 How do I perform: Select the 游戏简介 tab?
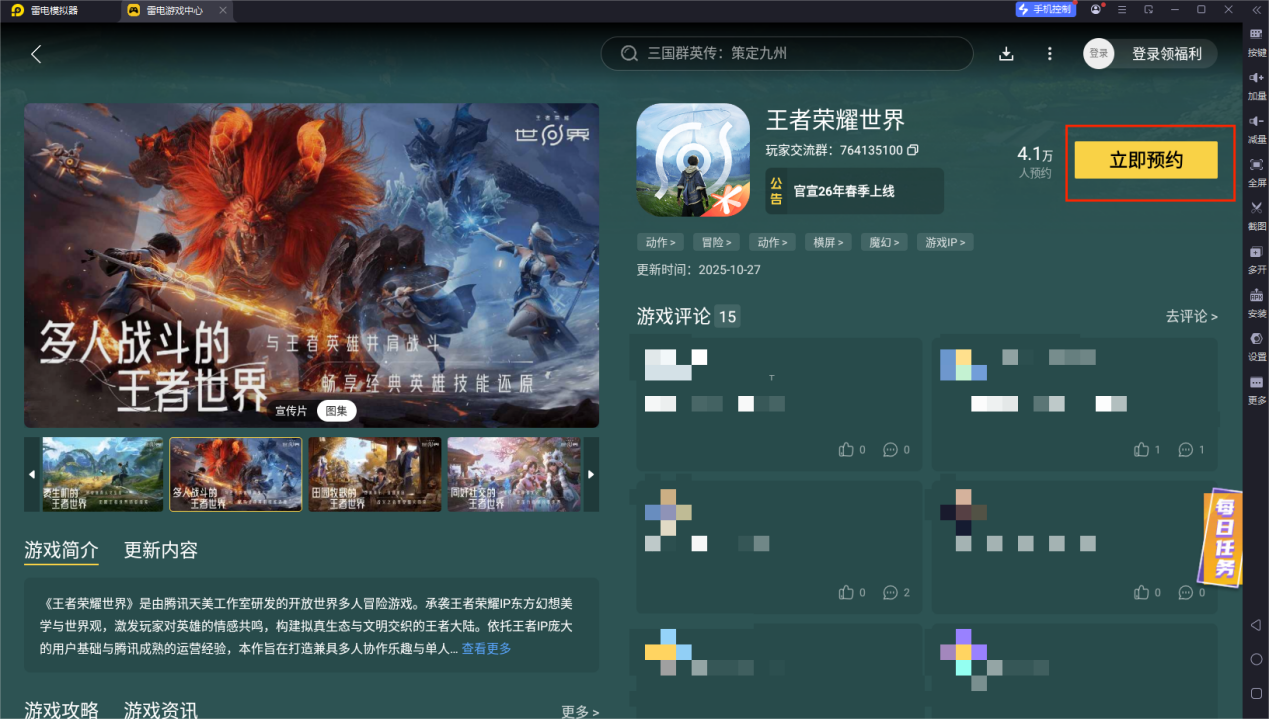coord(61,550)
